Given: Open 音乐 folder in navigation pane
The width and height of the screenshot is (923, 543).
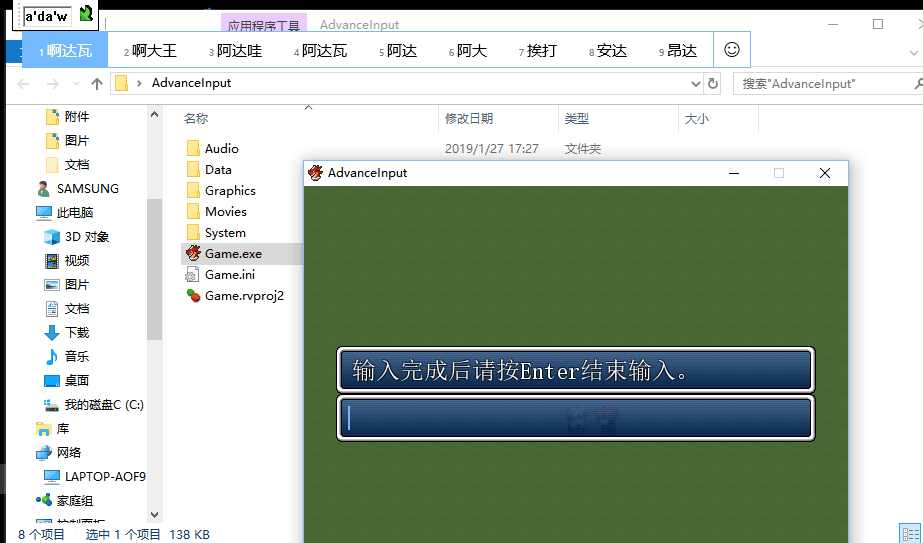Looking at the screenshot, I should tap(77, 356).
